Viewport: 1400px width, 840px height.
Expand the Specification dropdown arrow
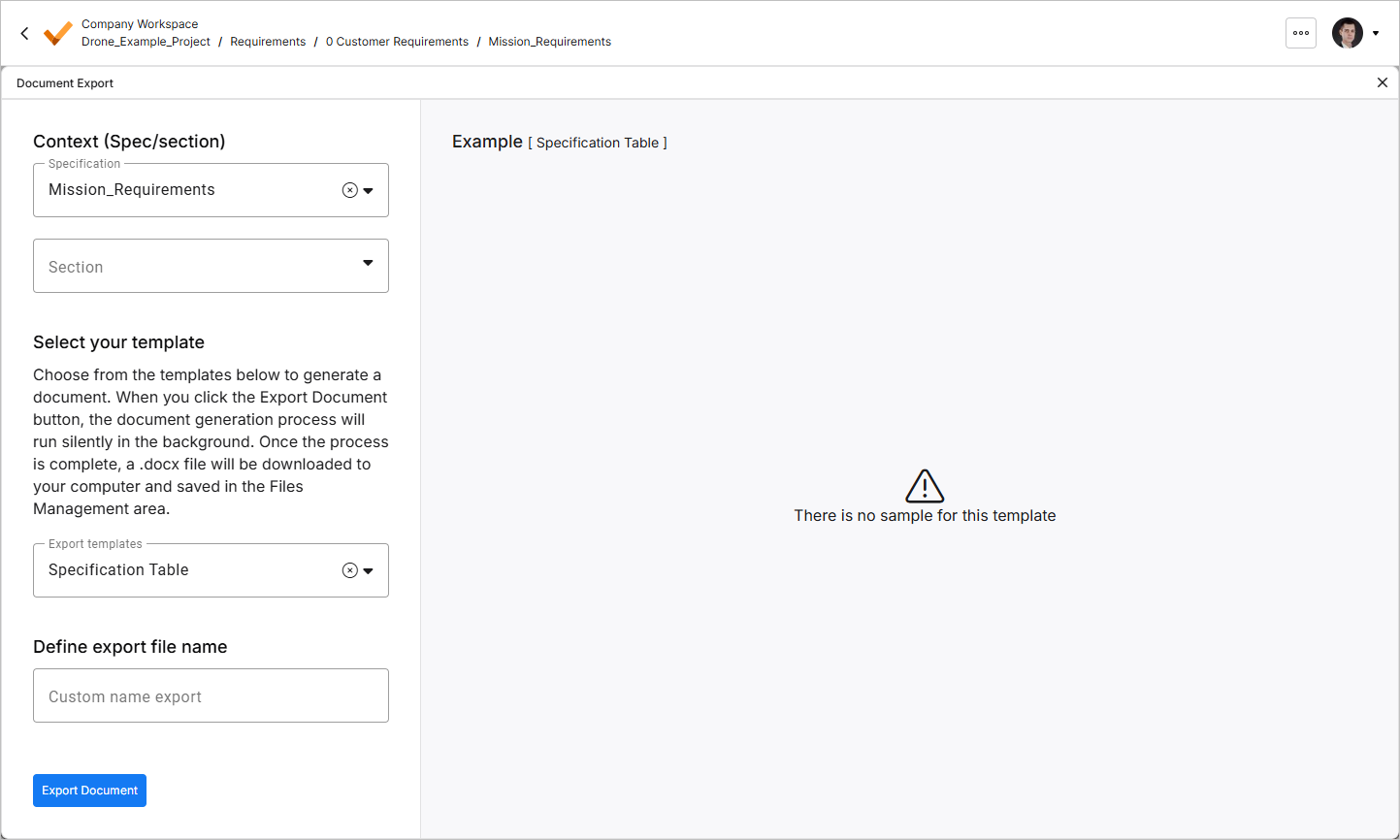click(369, 190)
